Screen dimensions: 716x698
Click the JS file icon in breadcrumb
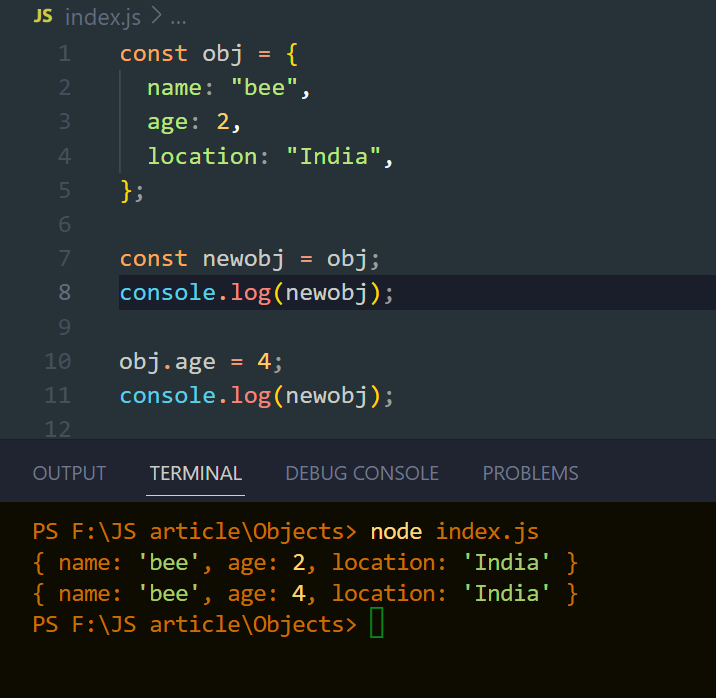pos(43,17)
